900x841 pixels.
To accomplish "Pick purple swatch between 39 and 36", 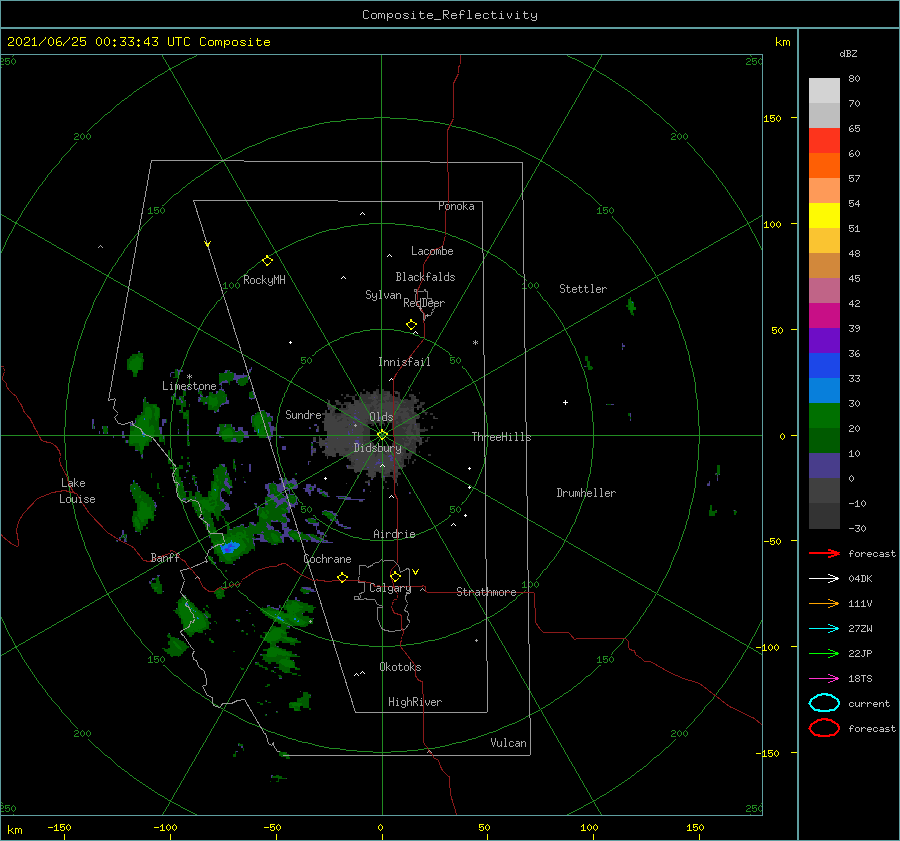I will pos(824,341).
